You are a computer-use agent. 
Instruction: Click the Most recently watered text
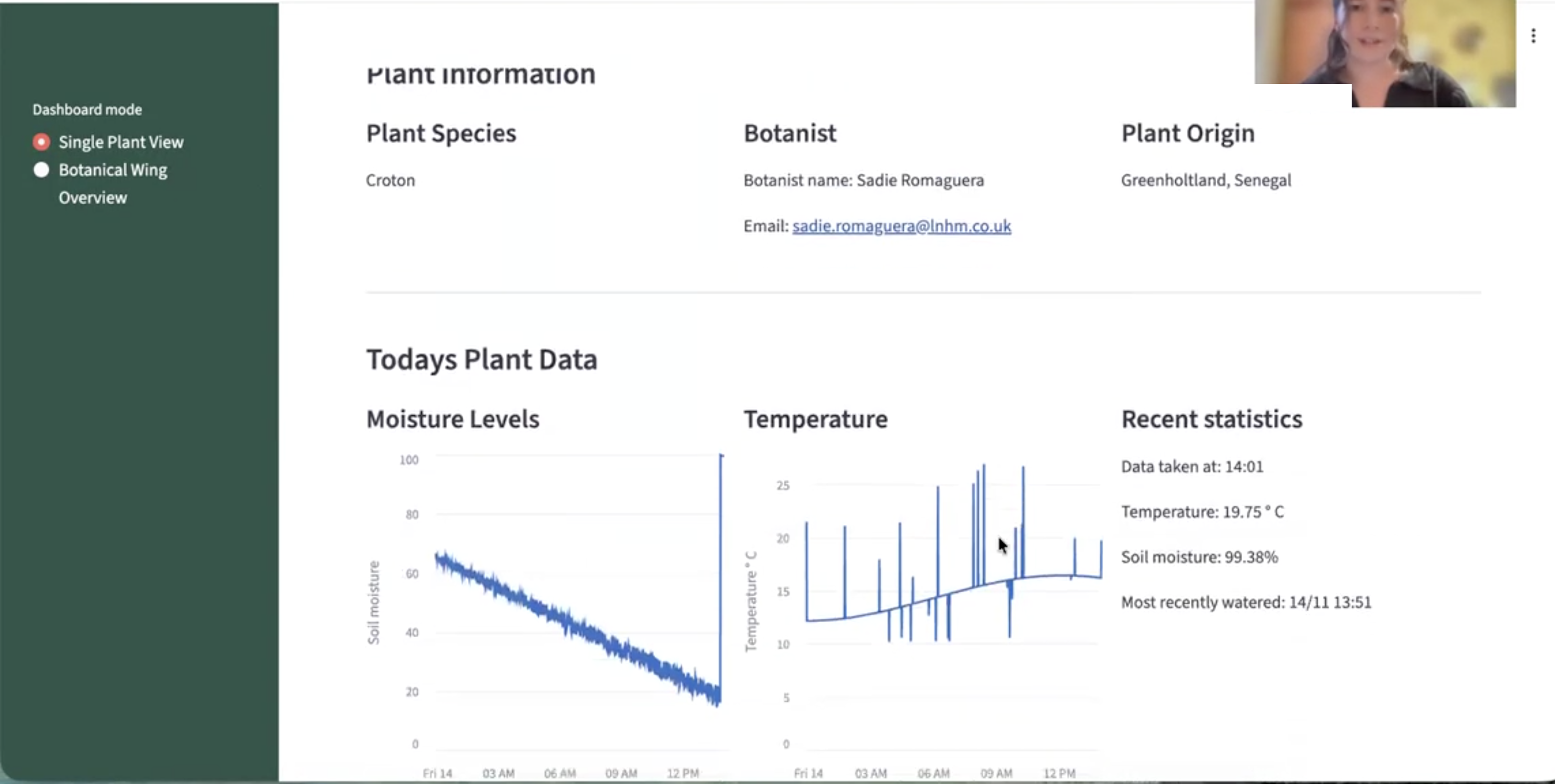[x=1245, y=603]
